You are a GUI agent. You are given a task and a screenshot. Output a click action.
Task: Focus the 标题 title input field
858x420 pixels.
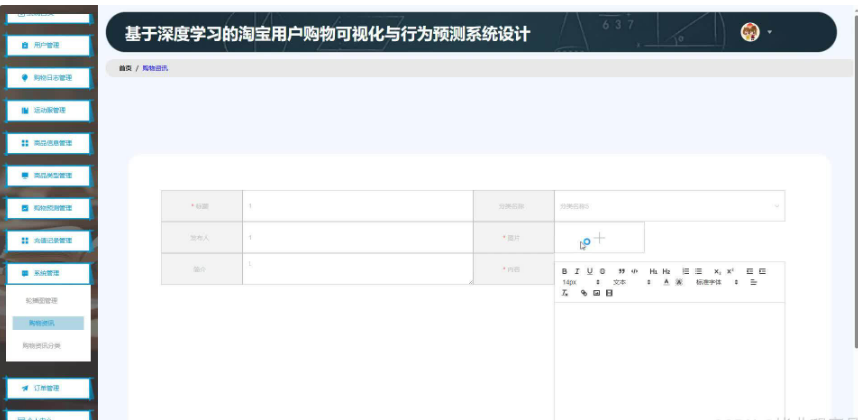pyautogui.click(x=358, y=206)
